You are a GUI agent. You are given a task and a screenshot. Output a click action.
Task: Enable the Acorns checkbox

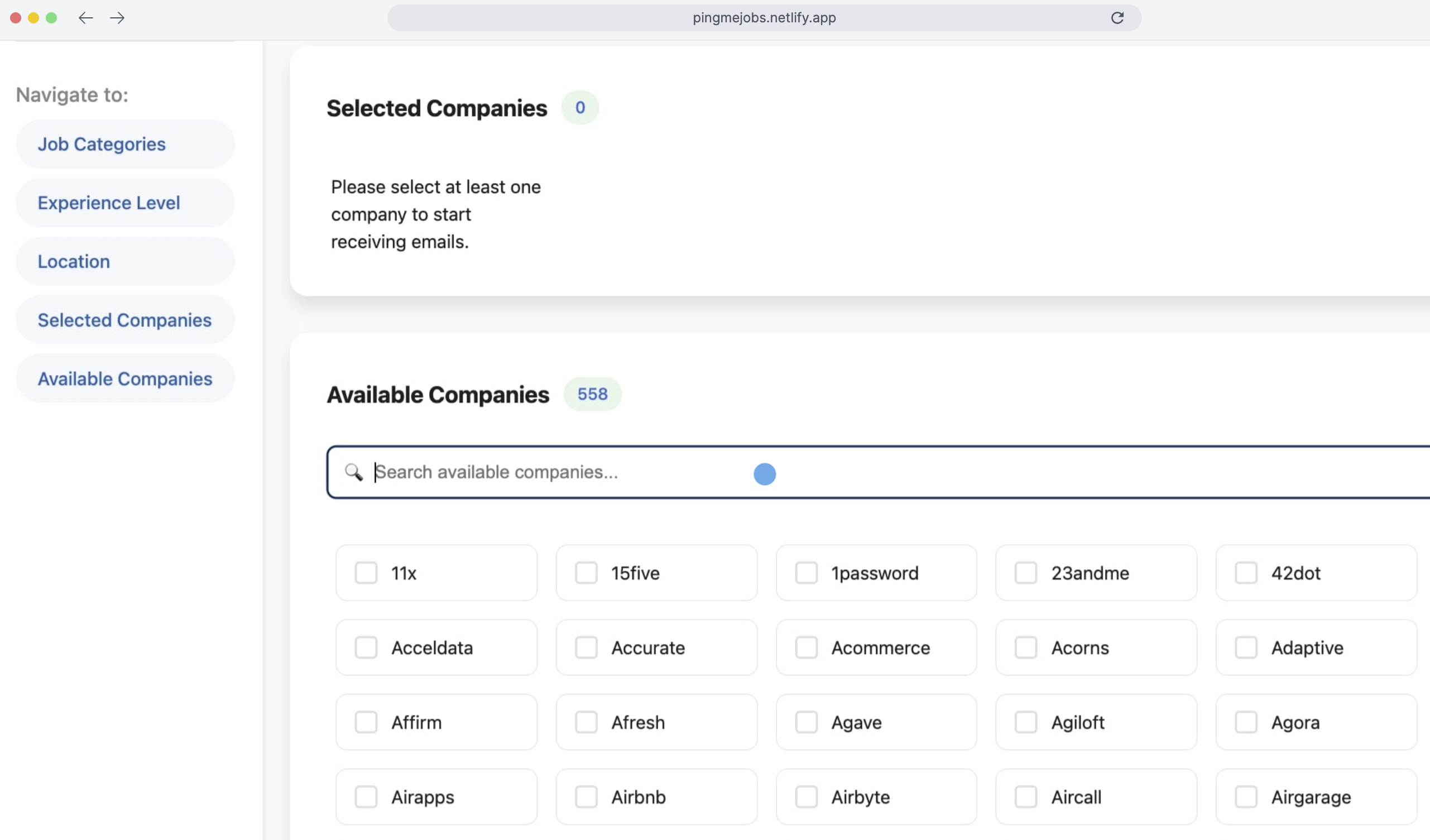(1026, 647)
